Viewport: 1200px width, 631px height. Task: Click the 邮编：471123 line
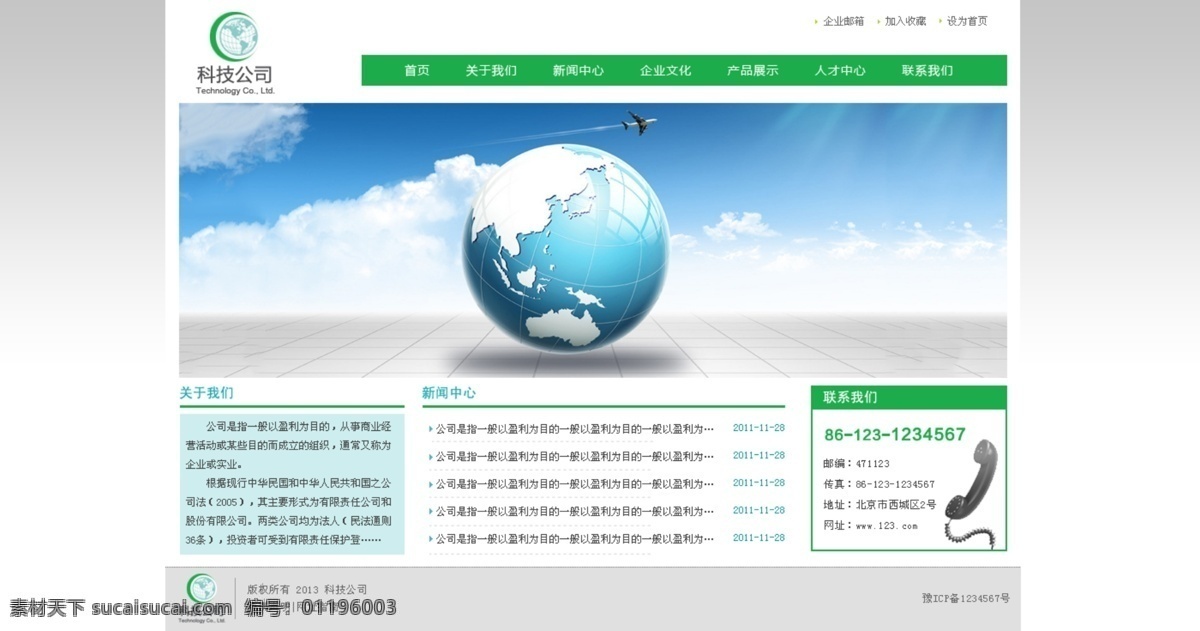click(856, 464)
